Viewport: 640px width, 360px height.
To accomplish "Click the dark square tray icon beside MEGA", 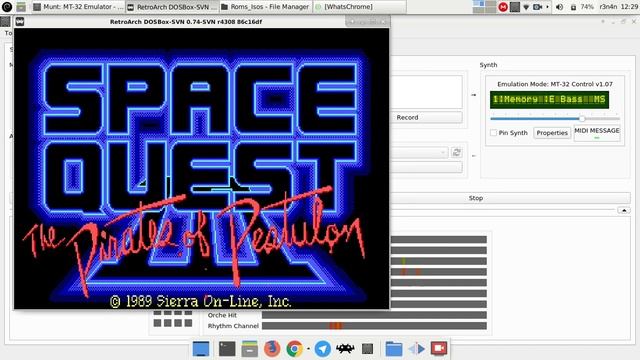I will tap(515, 7).
